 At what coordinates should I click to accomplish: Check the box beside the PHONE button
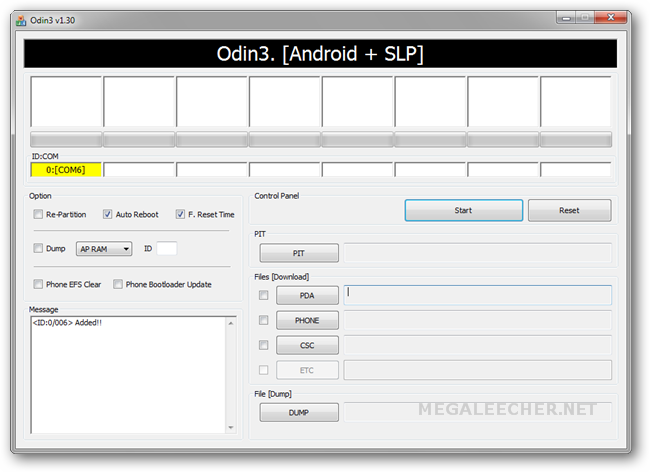click(x=263, y=320)
